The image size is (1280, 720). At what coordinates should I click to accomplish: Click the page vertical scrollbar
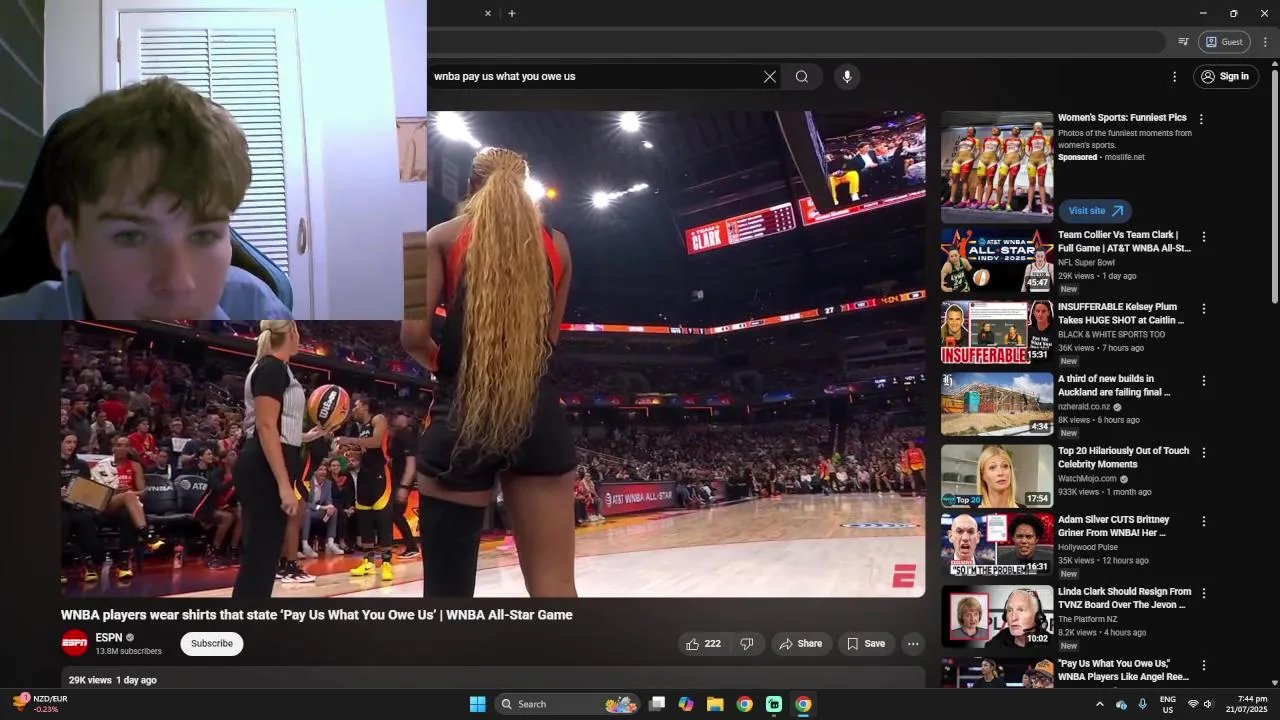point(1274,185)
